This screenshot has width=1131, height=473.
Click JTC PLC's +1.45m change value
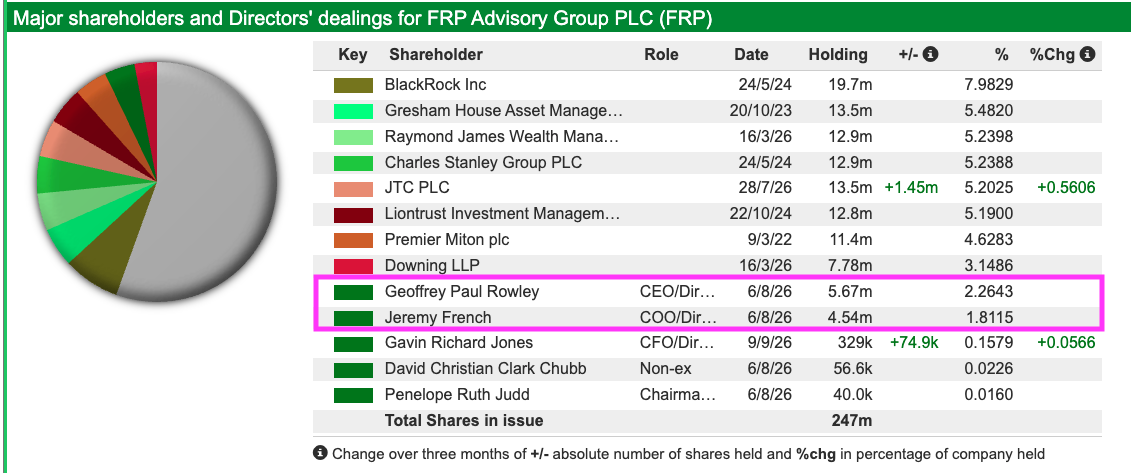point(911,188)
